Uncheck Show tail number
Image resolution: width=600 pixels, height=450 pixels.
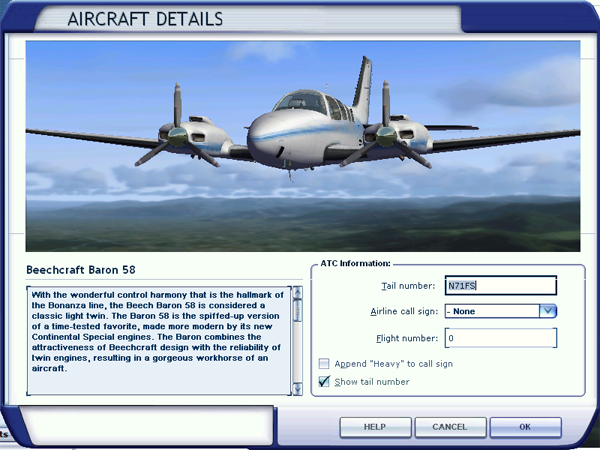[x=324, y=382]
